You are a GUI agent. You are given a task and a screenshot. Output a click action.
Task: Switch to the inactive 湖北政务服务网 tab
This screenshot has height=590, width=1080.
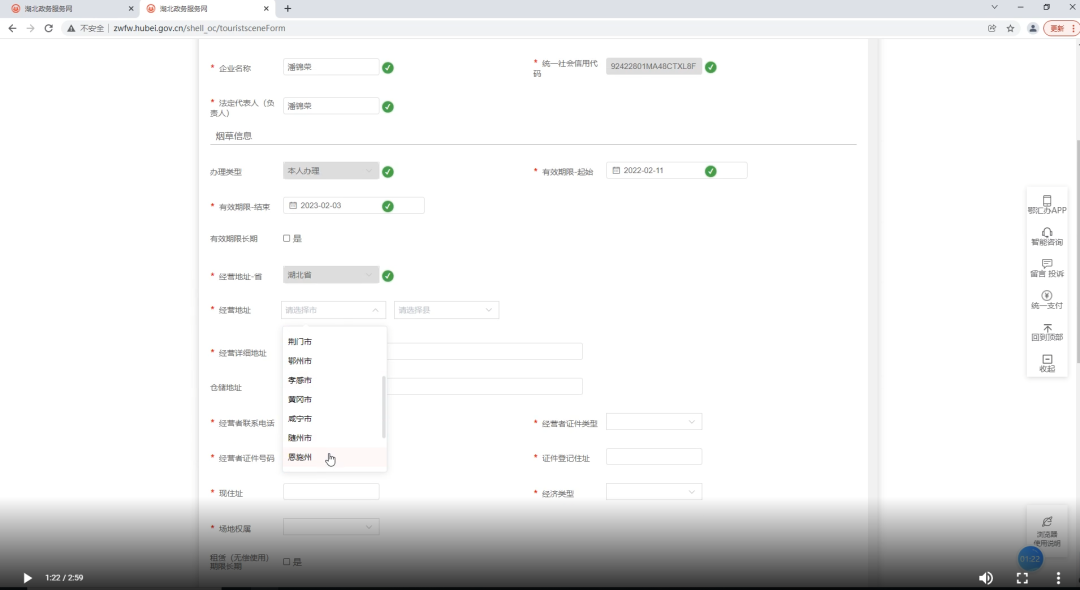69,9
